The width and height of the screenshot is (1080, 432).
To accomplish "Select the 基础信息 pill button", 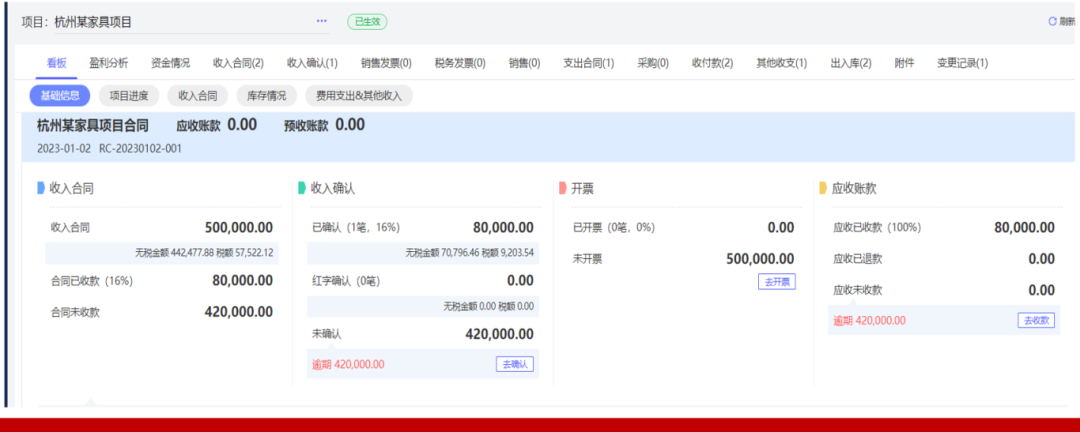I will click(60, 96).
